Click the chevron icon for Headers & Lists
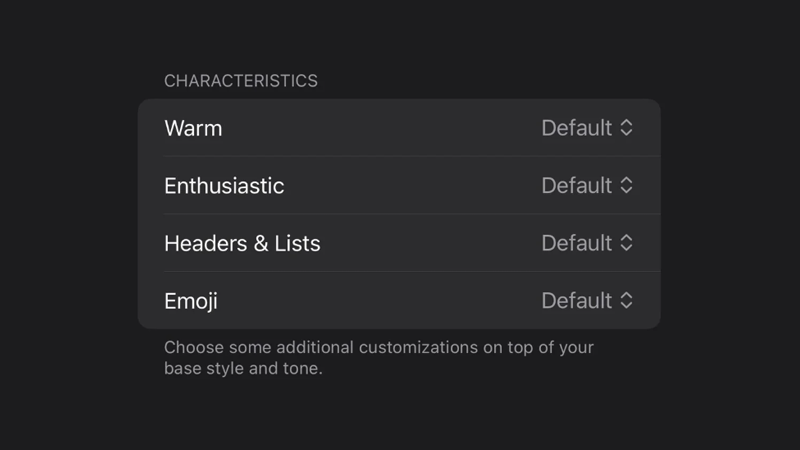 point(626,243)
